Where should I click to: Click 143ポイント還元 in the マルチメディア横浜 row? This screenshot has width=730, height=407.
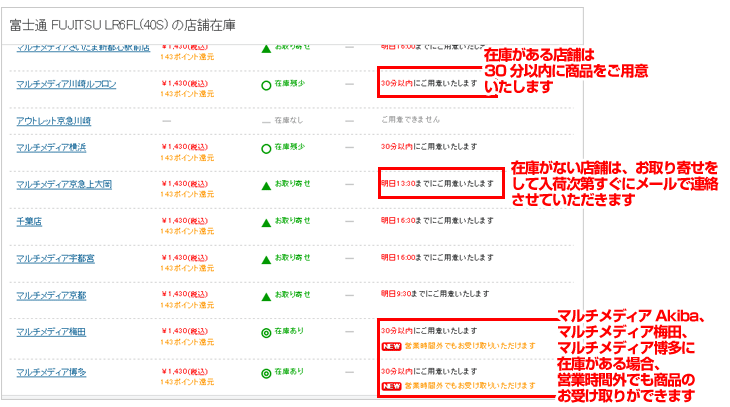click(x=187, y=158)
